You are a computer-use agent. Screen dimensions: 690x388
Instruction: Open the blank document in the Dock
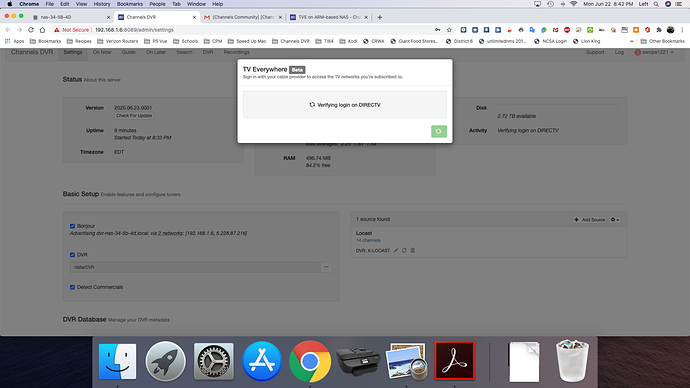524,362
